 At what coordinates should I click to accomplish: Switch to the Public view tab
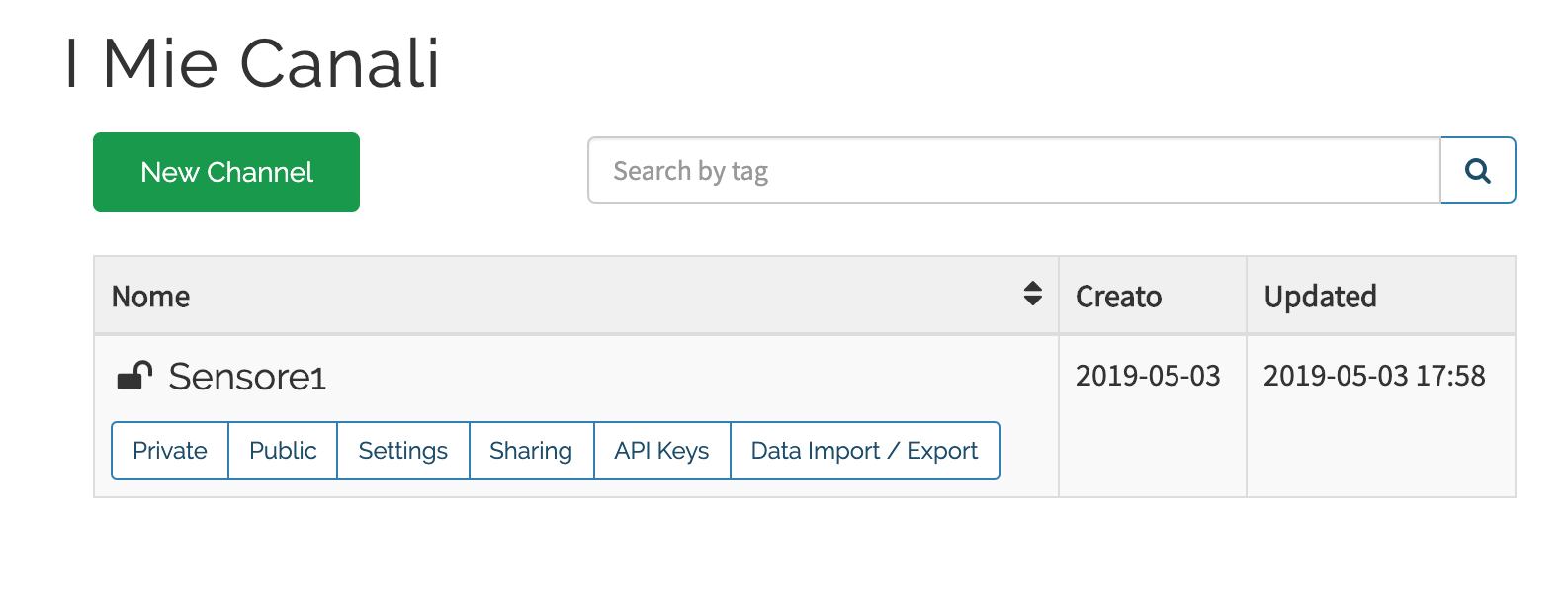tap(283, 451)
